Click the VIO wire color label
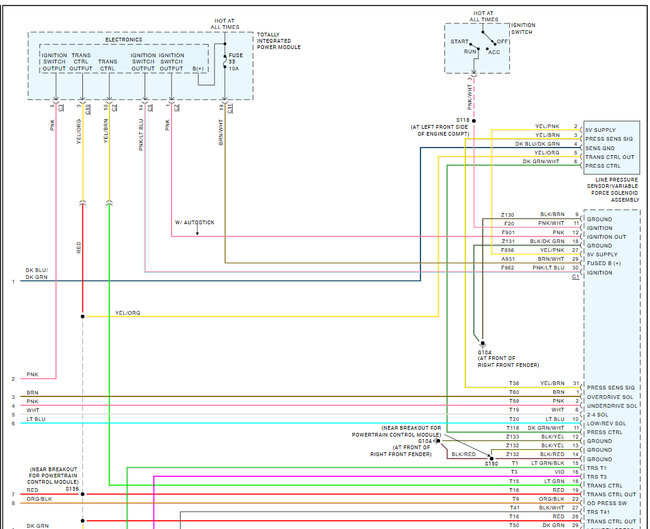Viewport: 650px width, 529px height. click(559, 472)
